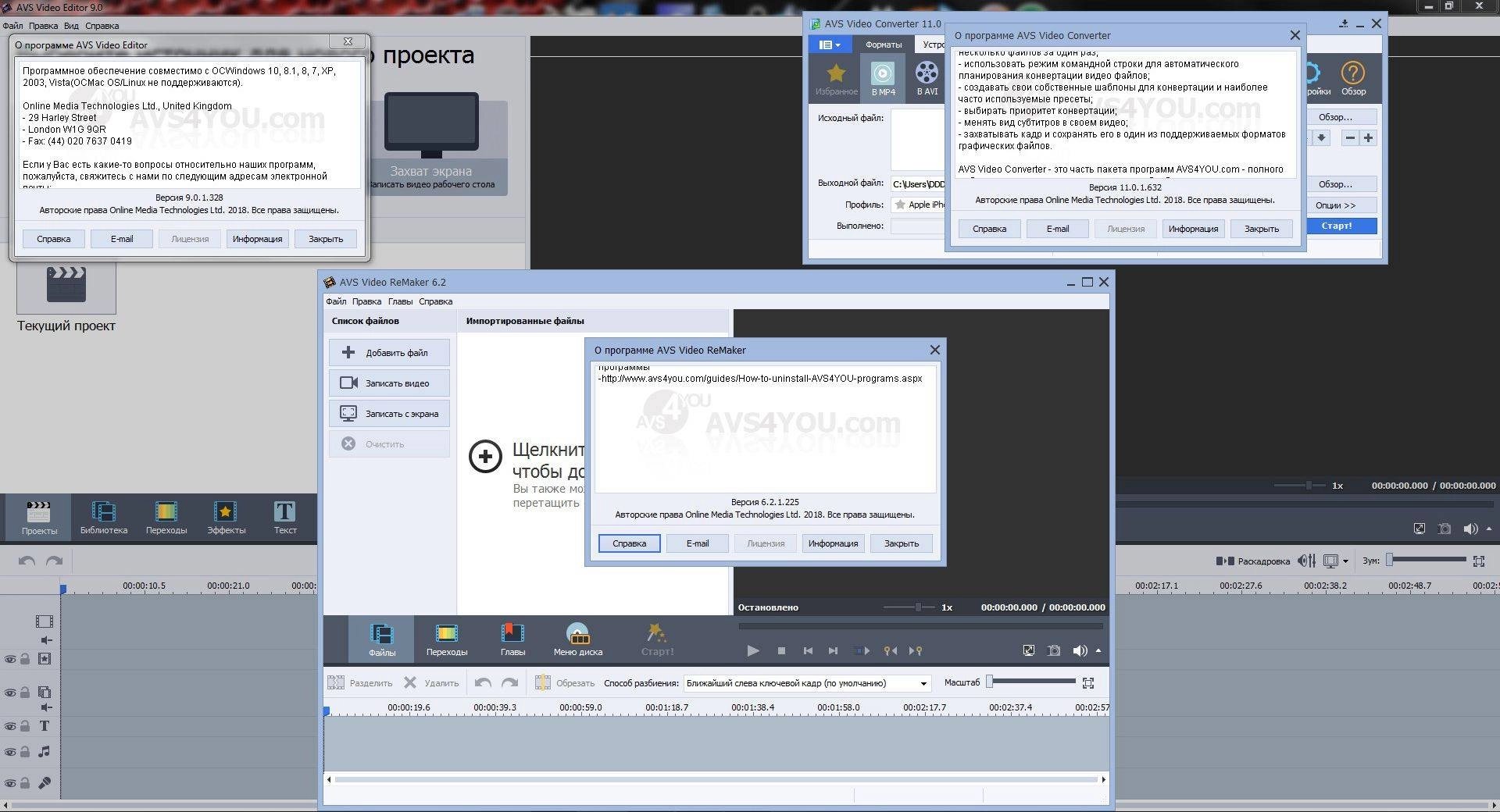Toggle visibility eye of video effects track
Viewport: 1500px width, 812px height.
(x=10, y=659)
